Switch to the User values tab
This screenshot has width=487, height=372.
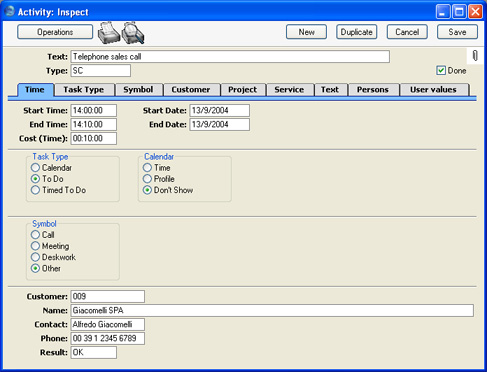pyautogui.click(x=434, y=90)
